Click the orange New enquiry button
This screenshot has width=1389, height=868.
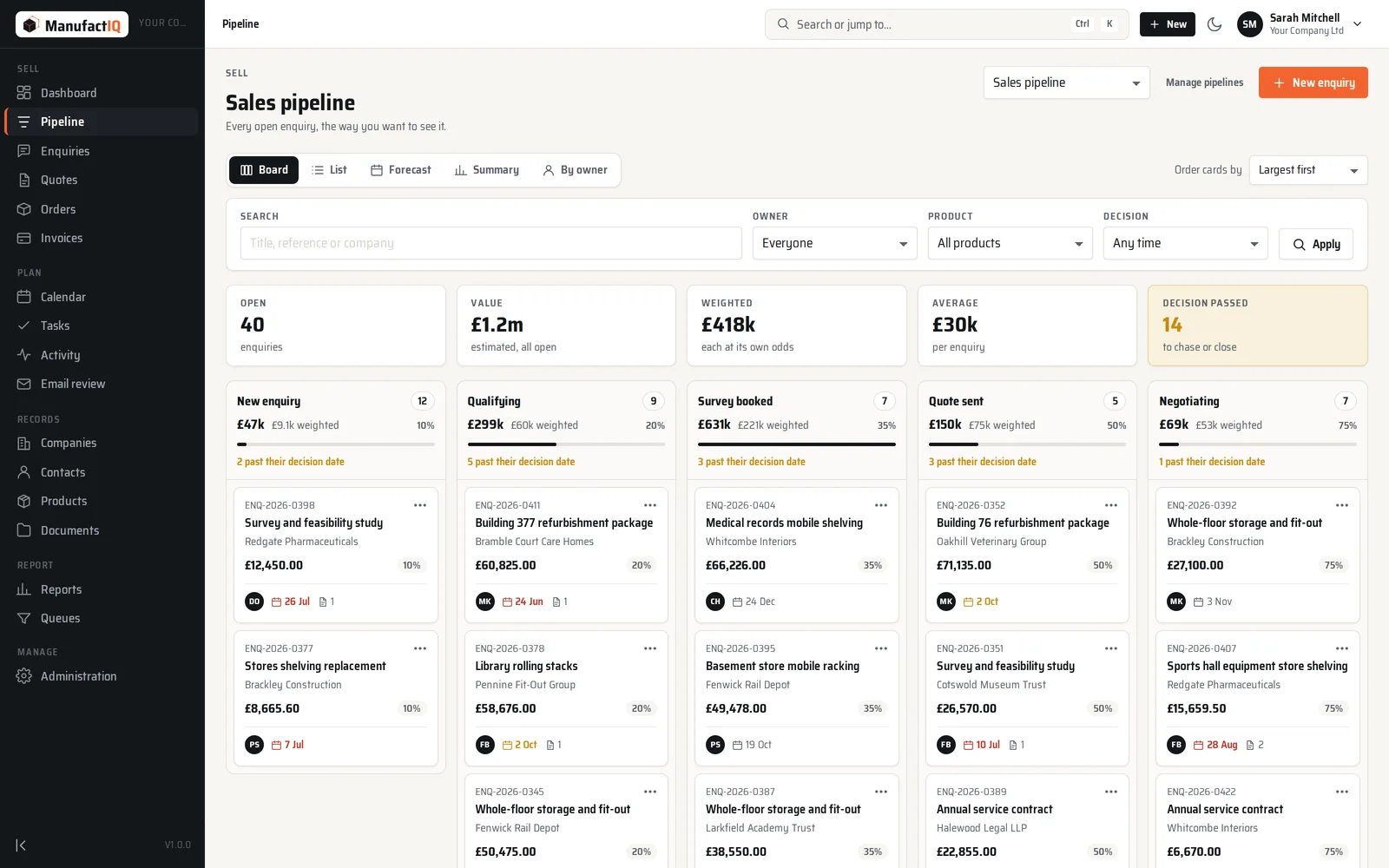click(x=1313, y=82)
